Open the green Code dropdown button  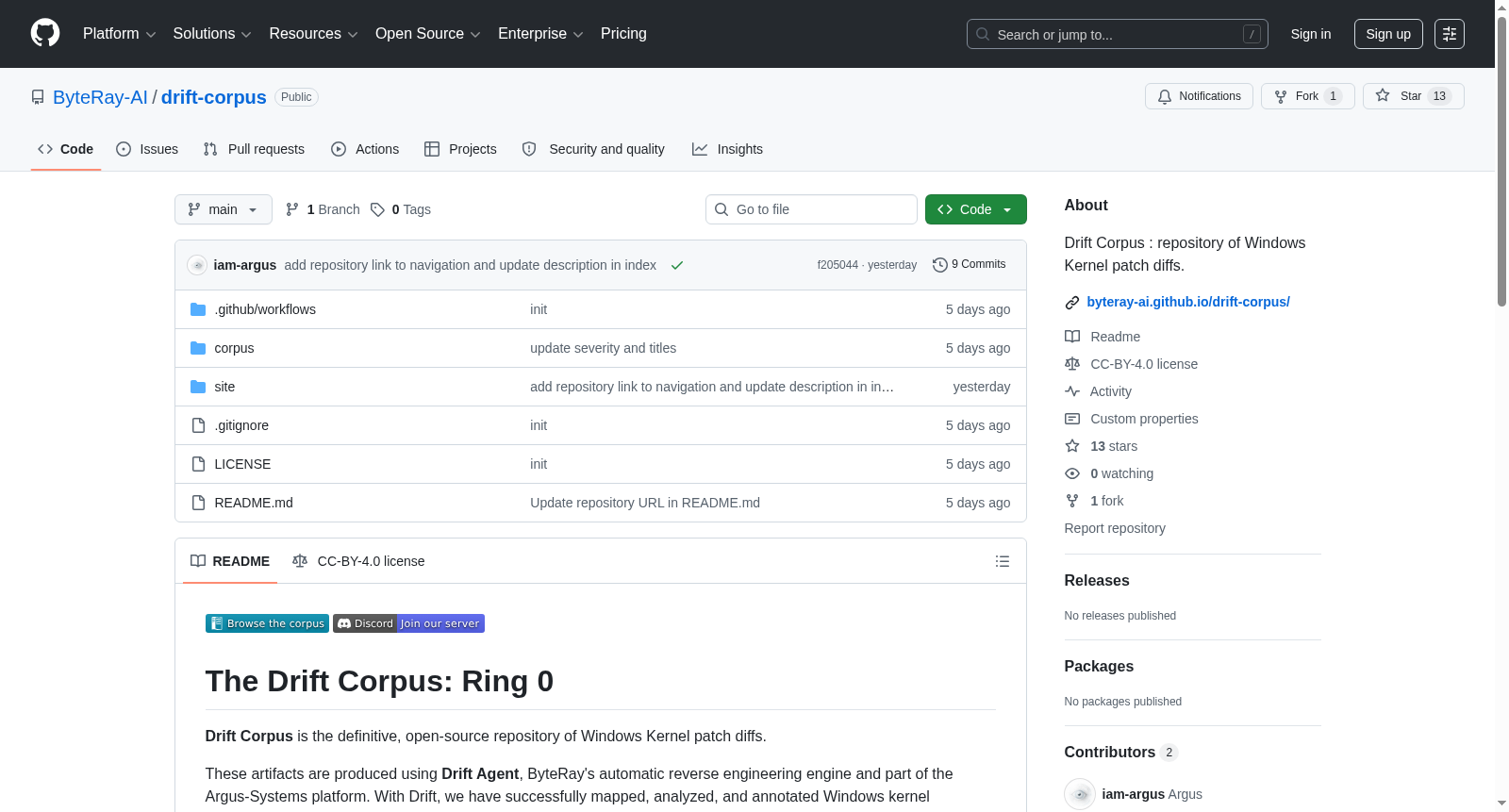[976, 209]
